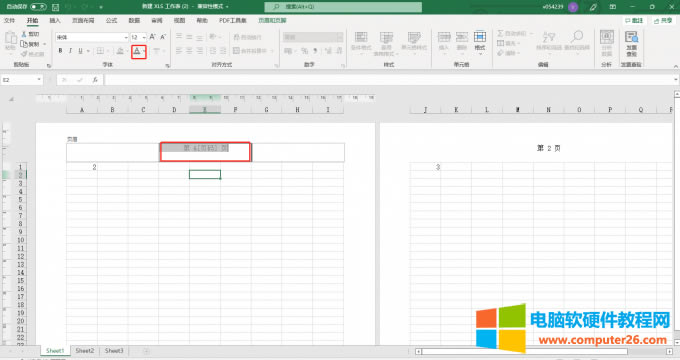680x360 pixels.
Task: Select the Sheet2 worksheet tab
Action: click(85, 350)
